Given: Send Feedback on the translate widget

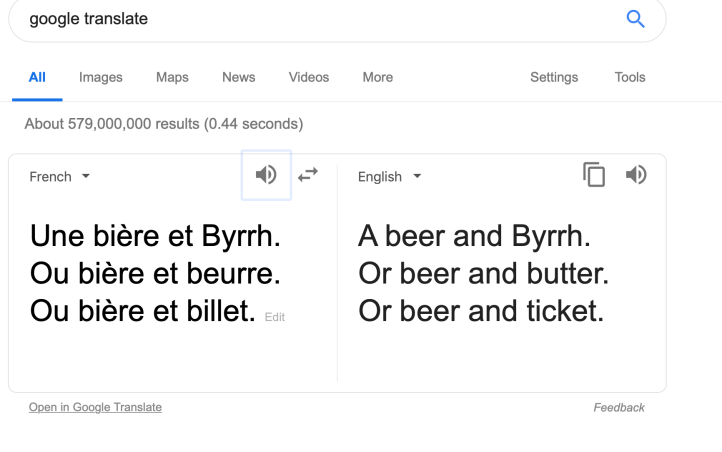Looking at the screenshot, I should [x=618, y=407].
